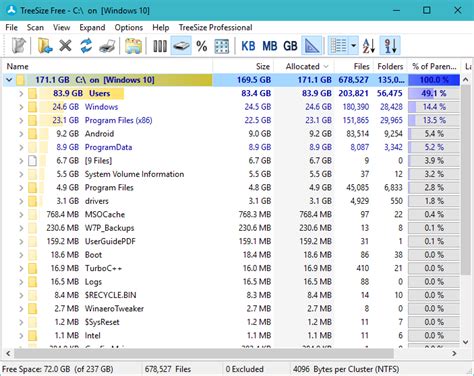The image size is (474, 376).
Task: Select the W7P_Backups folder
Action: (109, 228)
